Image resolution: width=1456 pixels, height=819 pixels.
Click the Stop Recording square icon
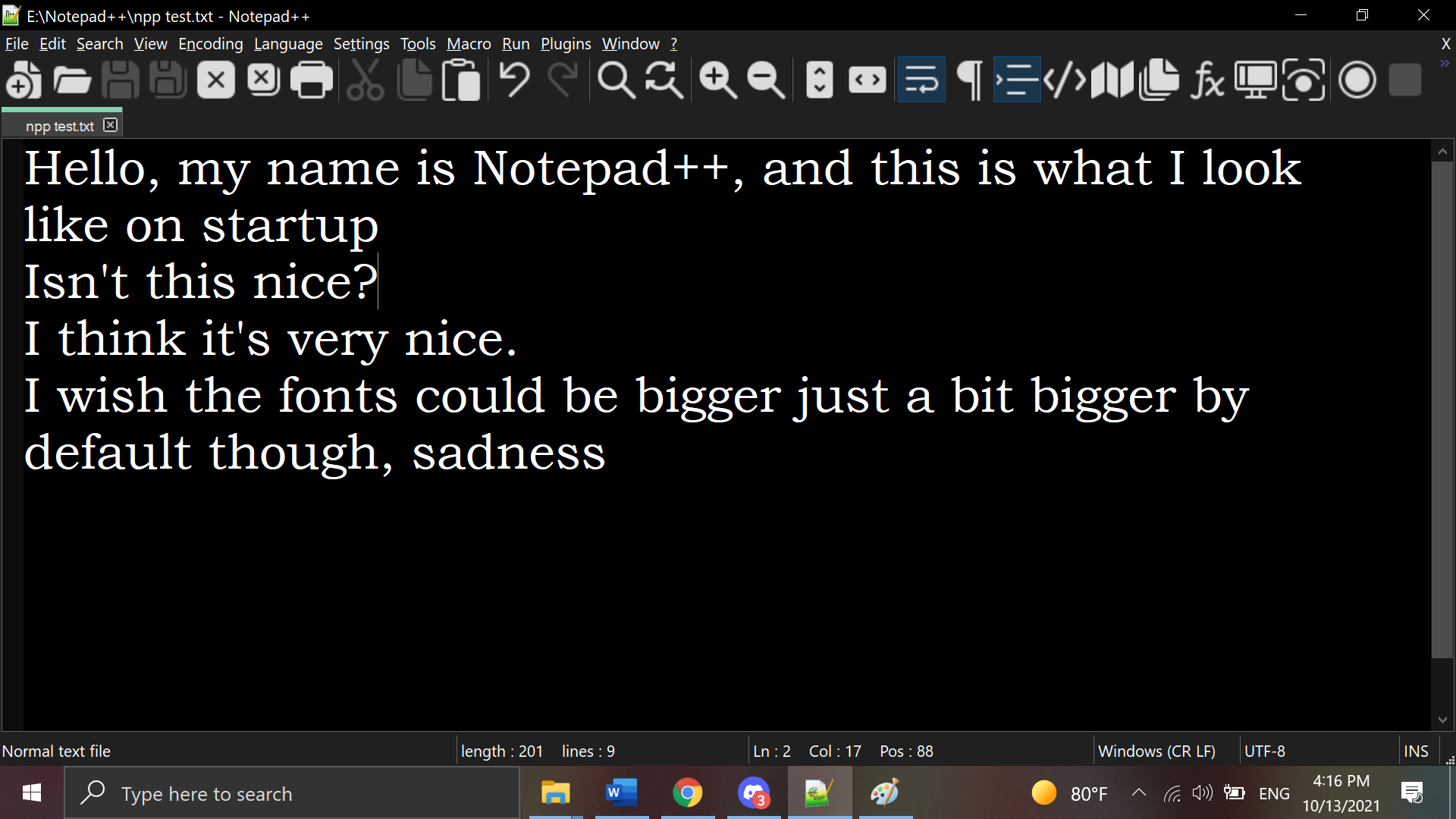[x=1405, y=80]
